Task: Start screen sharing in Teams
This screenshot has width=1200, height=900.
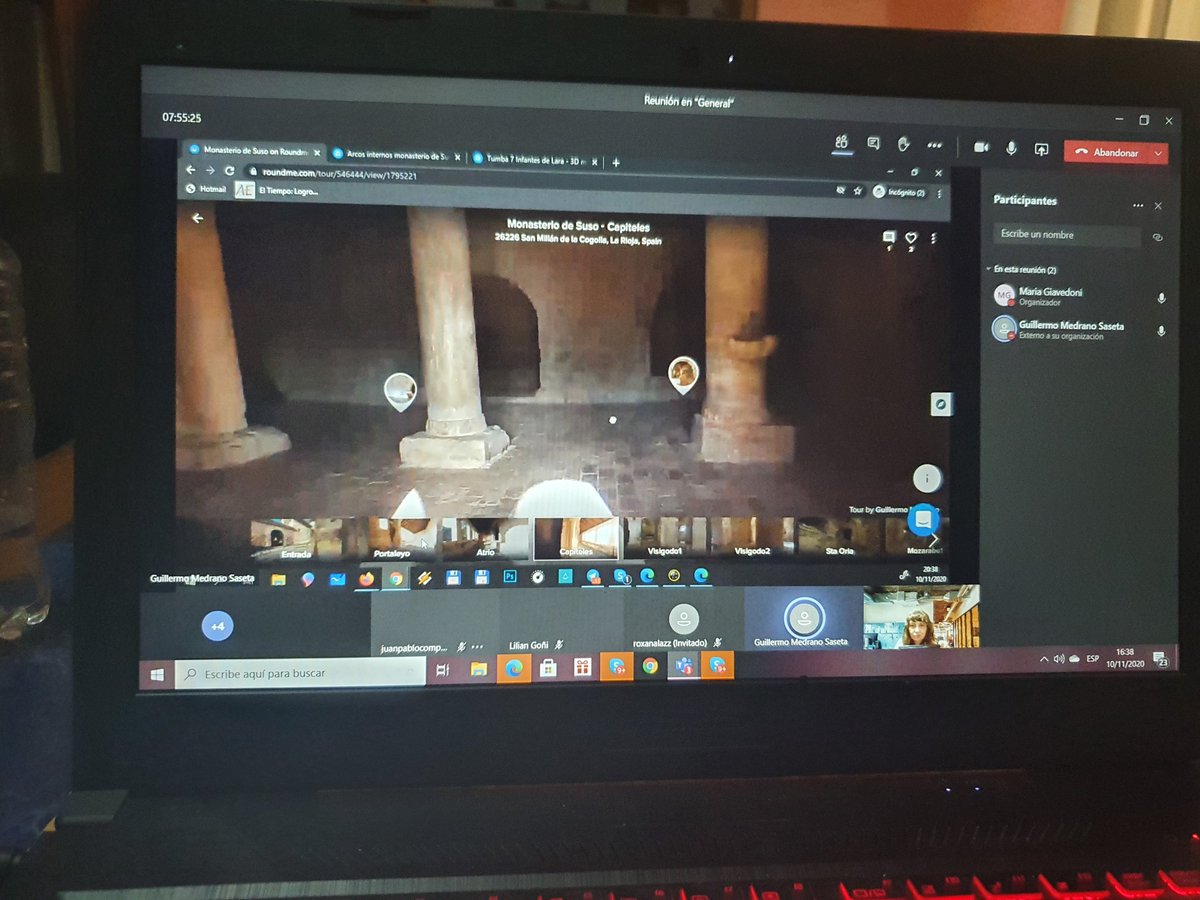Action: pyautogui.click(x=1040, y=150)
